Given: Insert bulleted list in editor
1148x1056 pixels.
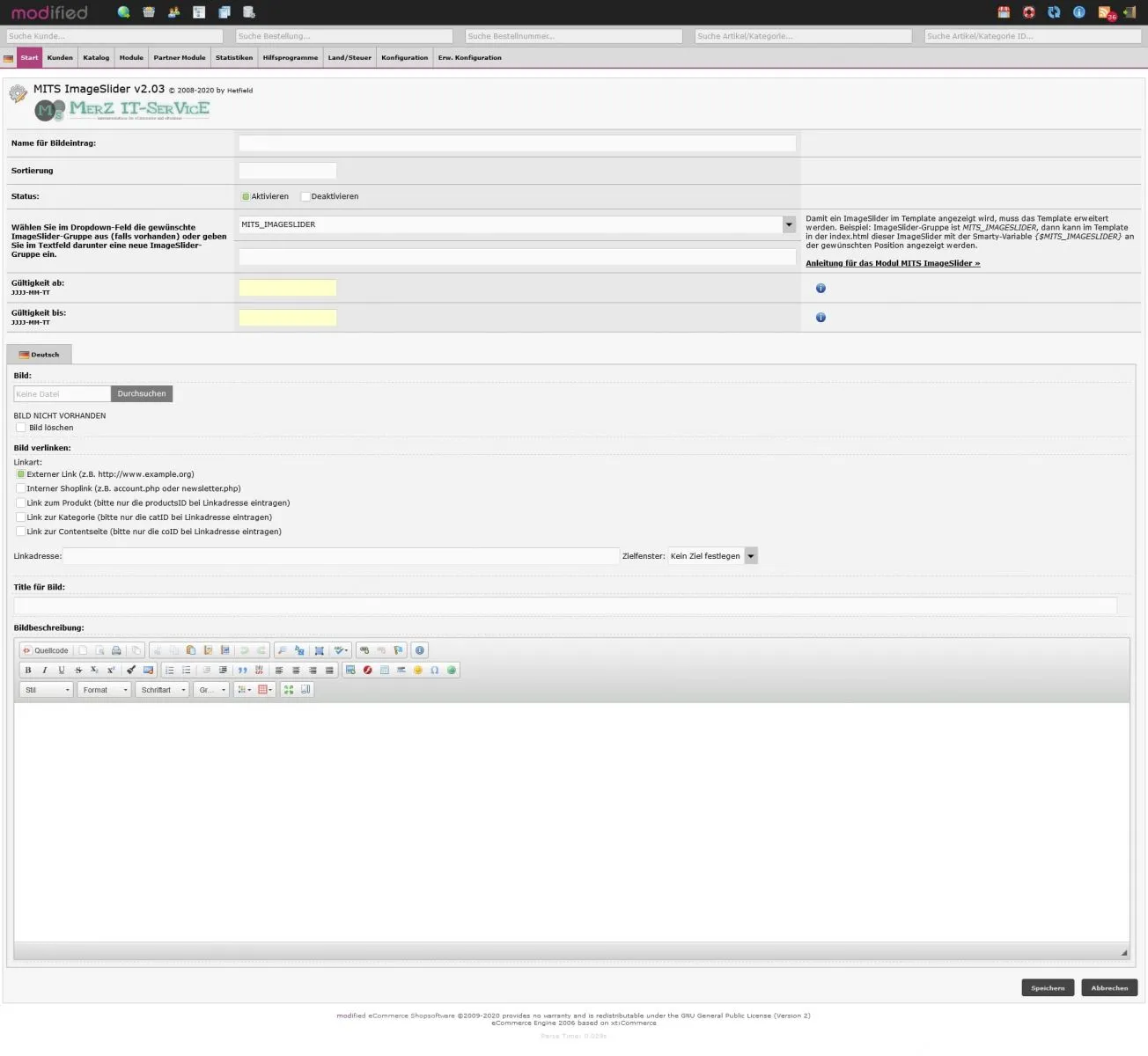Looking at the screenshot, I should pyautogui.click(x=187, y=670).
